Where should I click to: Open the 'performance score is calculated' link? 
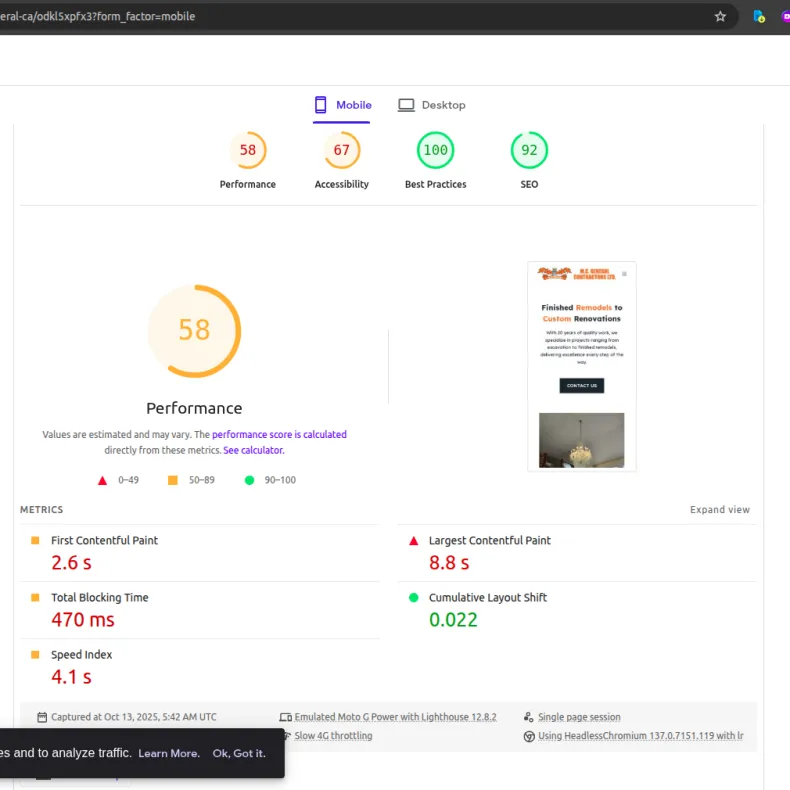(x=279, y=435)
